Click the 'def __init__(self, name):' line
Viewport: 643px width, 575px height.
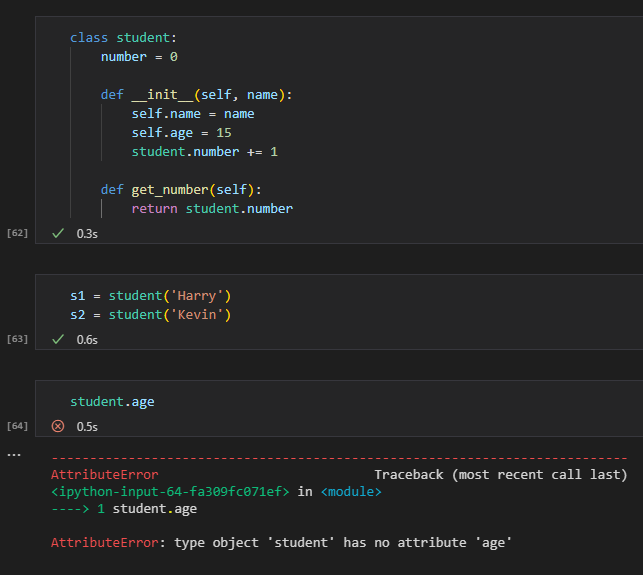[x=196, y=95]
